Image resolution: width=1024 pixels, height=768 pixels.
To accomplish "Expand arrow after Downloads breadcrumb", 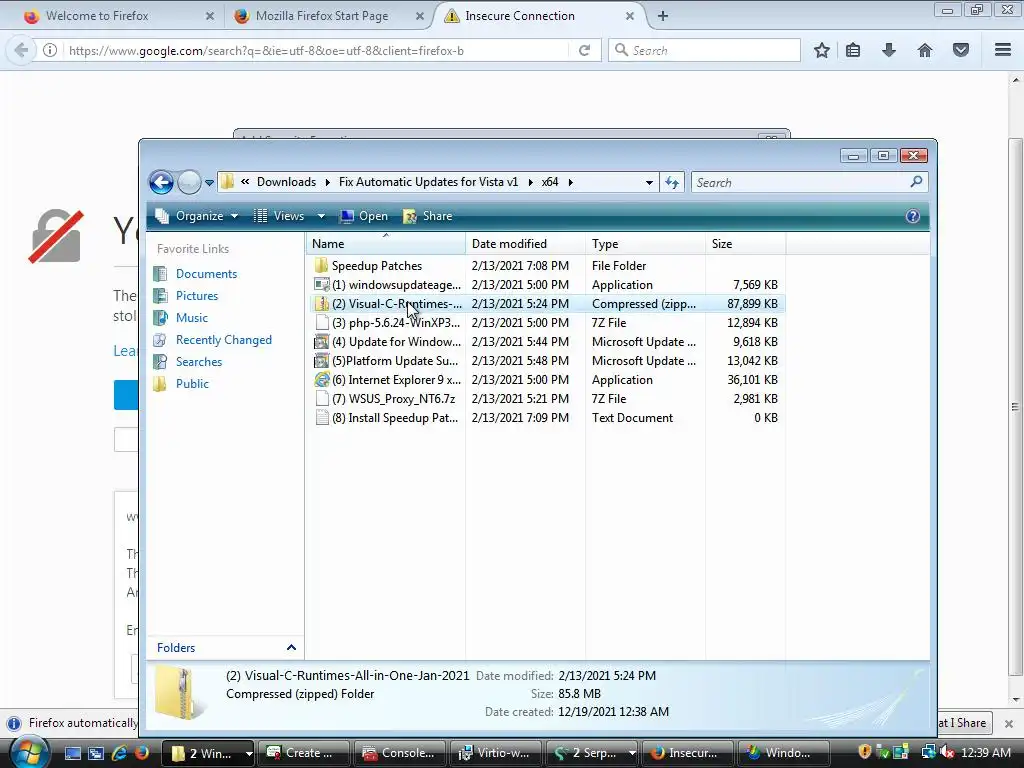I will (x=328, y=183).
